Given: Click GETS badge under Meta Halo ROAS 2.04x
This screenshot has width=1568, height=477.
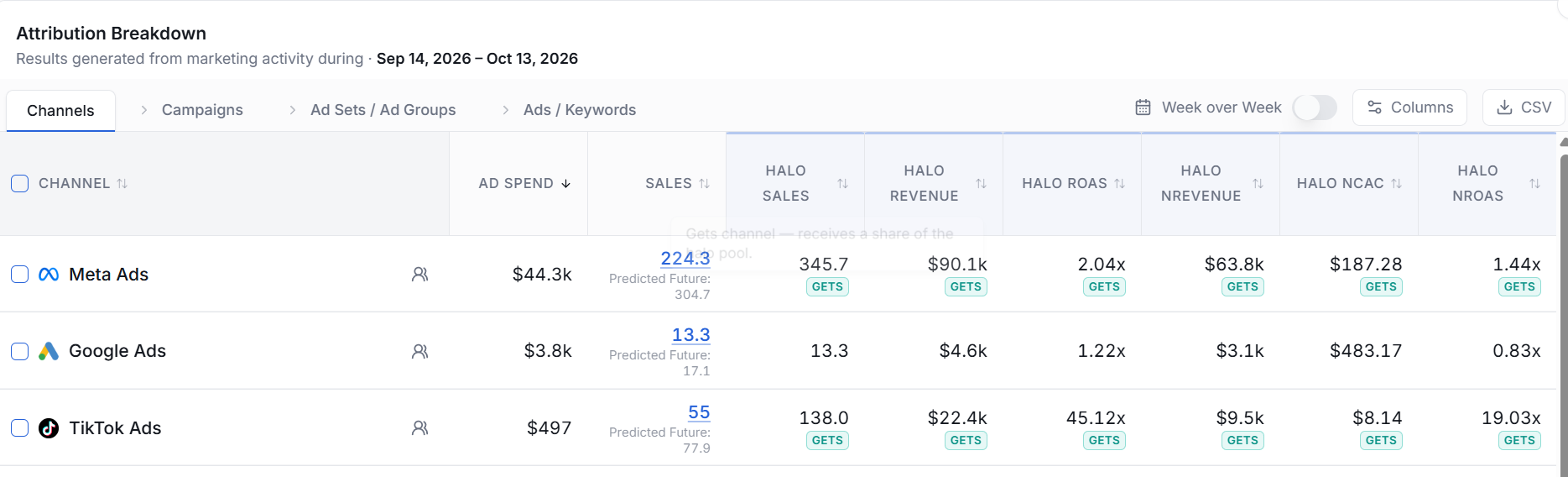Looking at the screenshot, I should click(1104, 287).
